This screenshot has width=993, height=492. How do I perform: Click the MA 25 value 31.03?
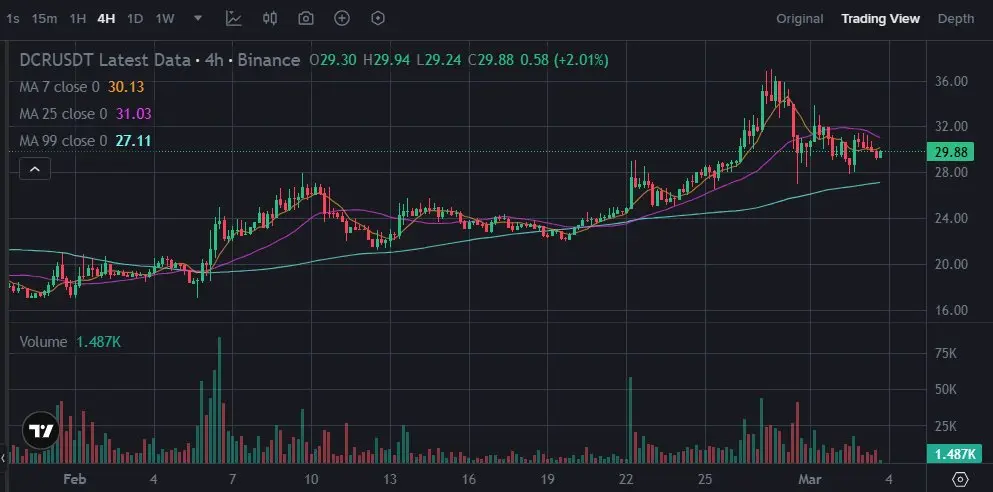pos(133,114)
